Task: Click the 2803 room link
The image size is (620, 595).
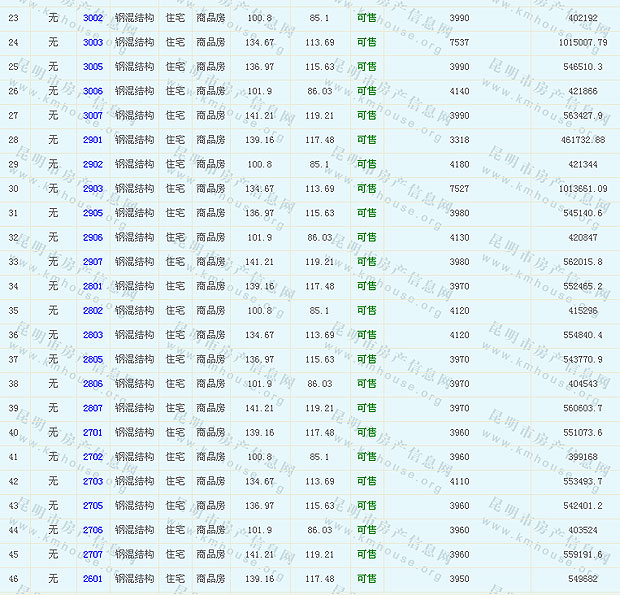Action: [x=93, y=335]
